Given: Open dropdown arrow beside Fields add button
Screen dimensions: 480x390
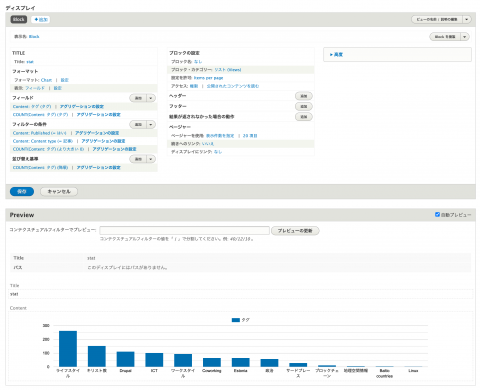Looking at the screenshot, I should click(x=151, y=98).
